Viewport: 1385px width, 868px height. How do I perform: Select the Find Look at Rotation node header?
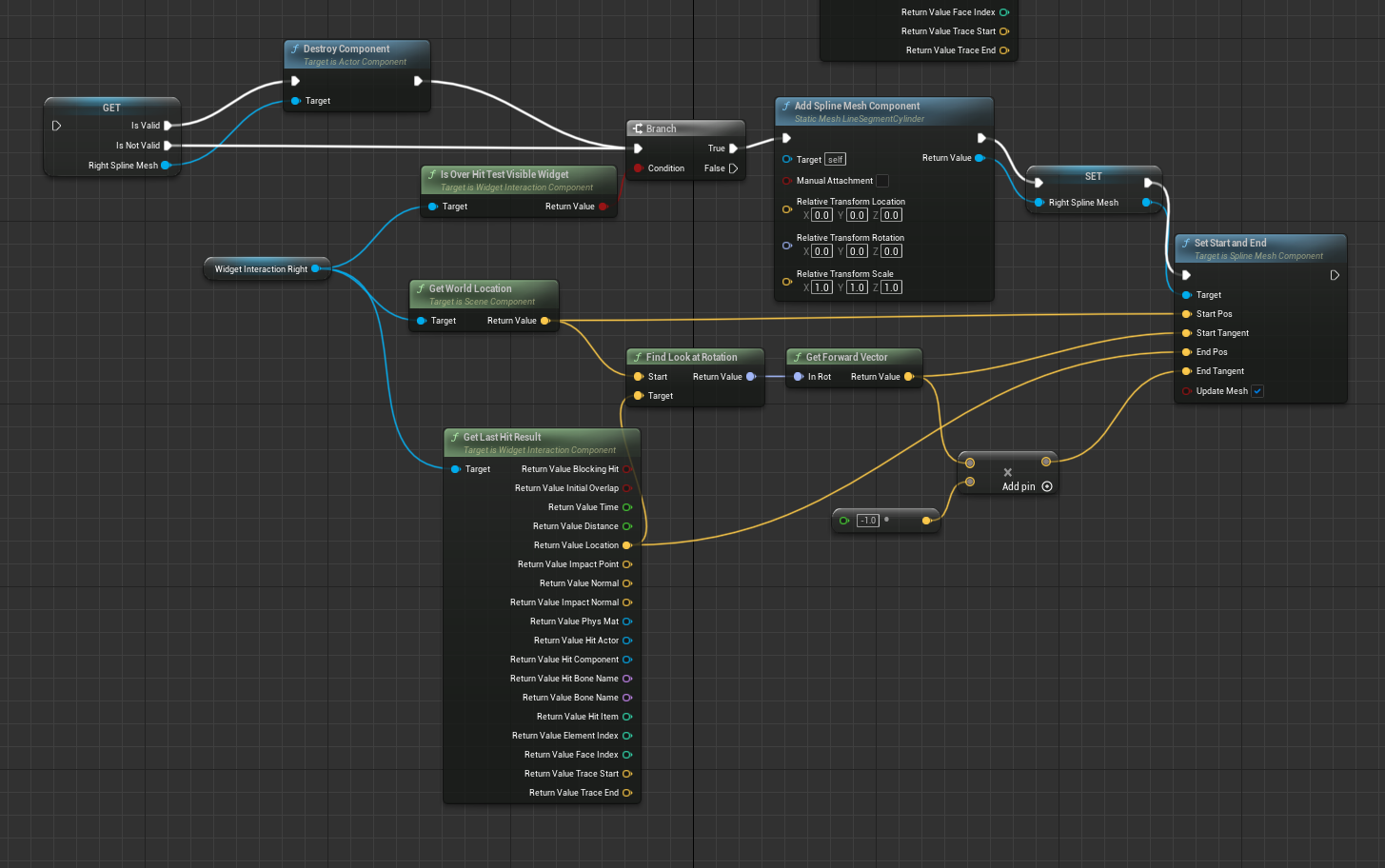click(691, 357)
